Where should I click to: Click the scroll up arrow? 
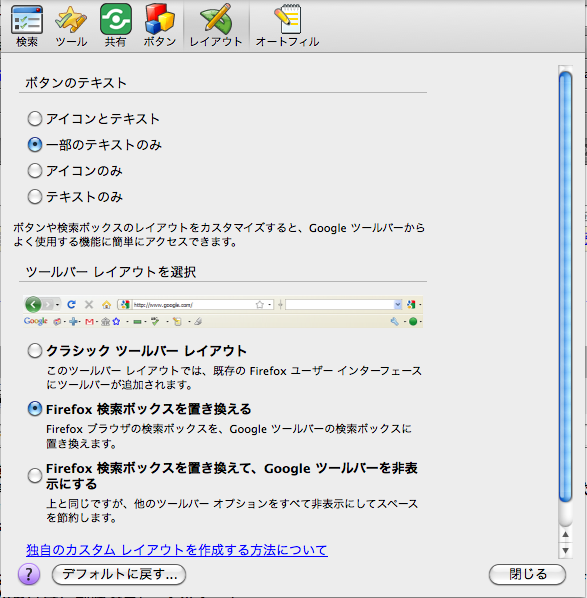tap(566, 534)
